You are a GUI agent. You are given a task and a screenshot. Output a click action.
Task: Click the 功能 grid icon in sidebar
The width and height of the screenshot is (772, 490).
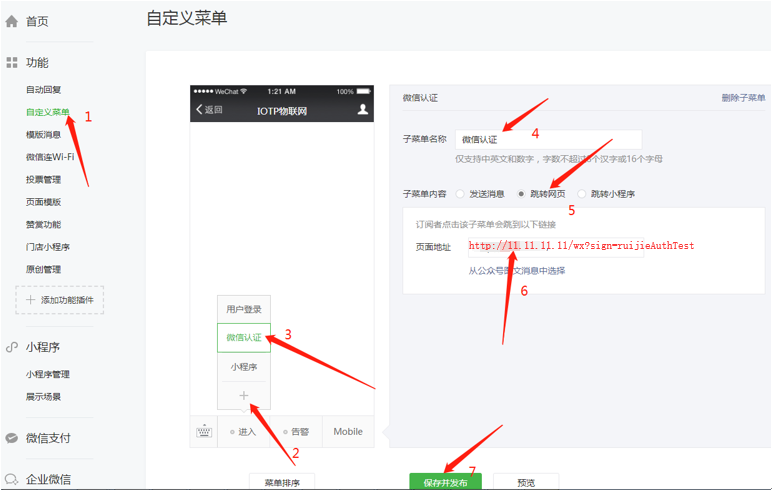click(12, 63)
